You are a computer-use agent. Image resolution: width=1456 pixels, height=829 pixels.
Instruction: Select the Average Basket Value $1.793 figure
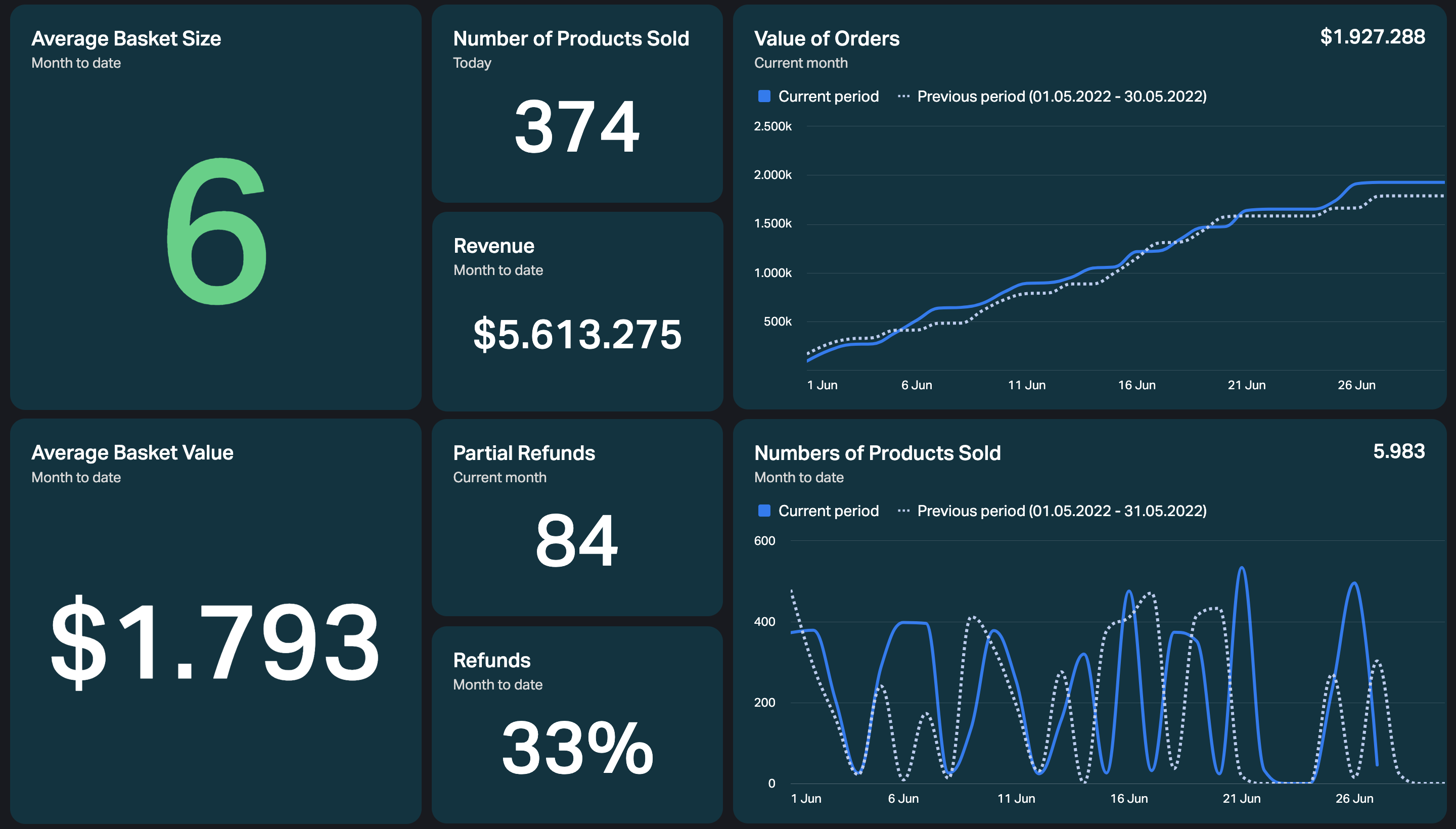215,642
